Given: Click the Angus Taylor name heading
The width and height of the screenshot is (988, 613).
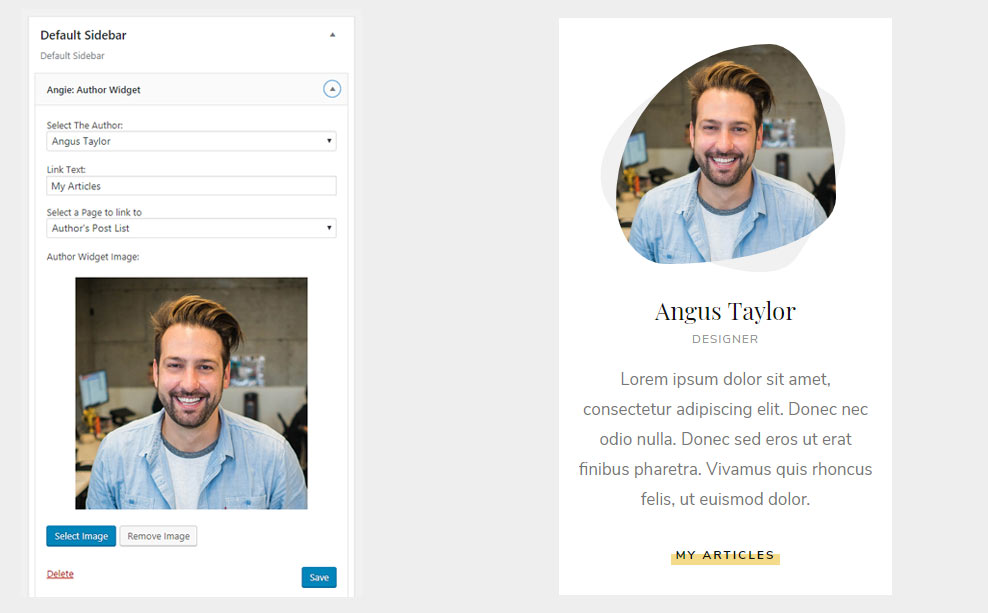Looking at the screenshot, I should coord(725,311).
